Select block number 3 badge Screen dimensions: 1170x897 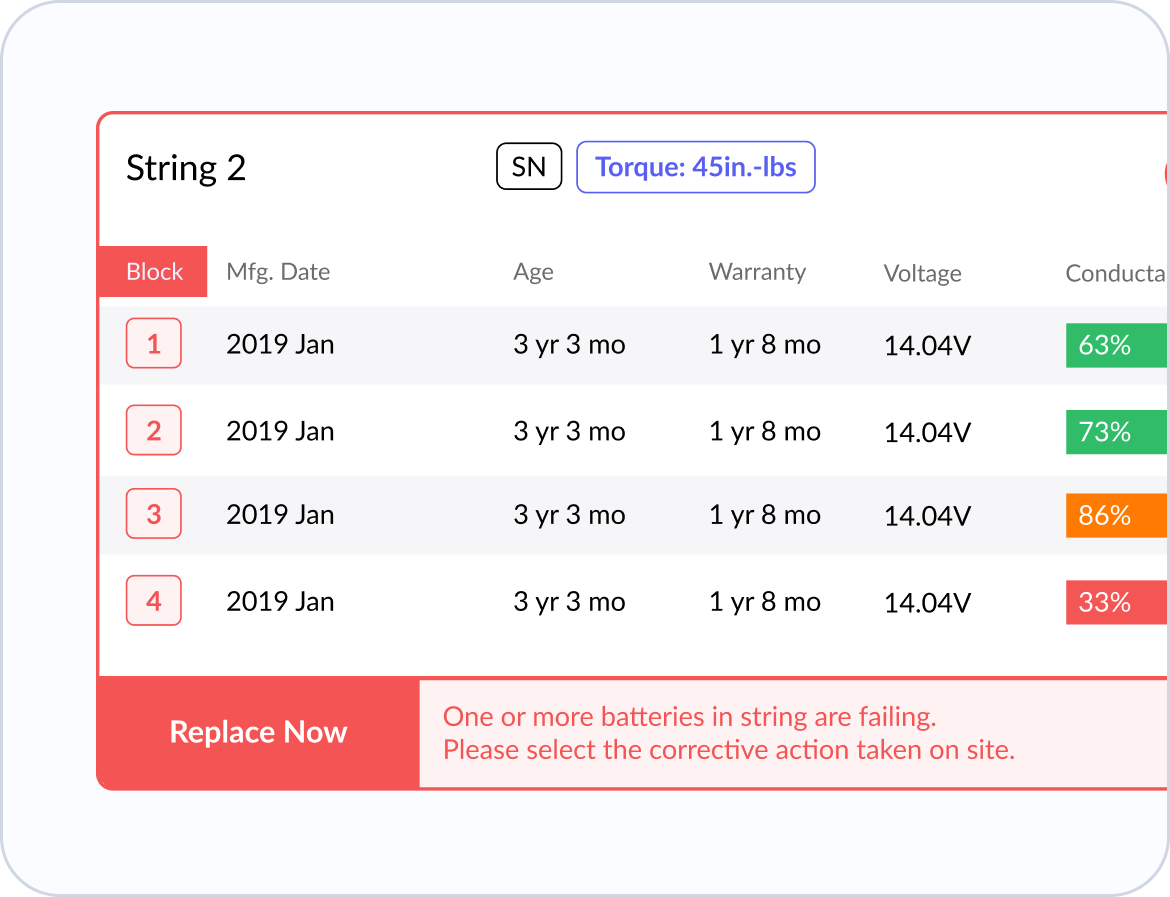tap(154, 513)
